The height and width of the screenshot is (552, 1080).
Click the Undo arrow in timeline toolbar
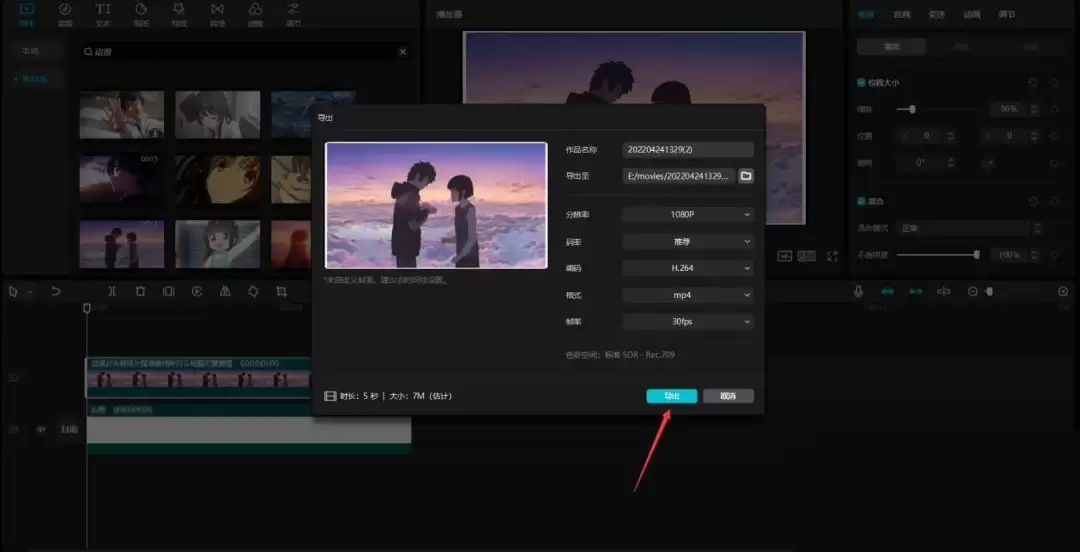tap(56, 292)
